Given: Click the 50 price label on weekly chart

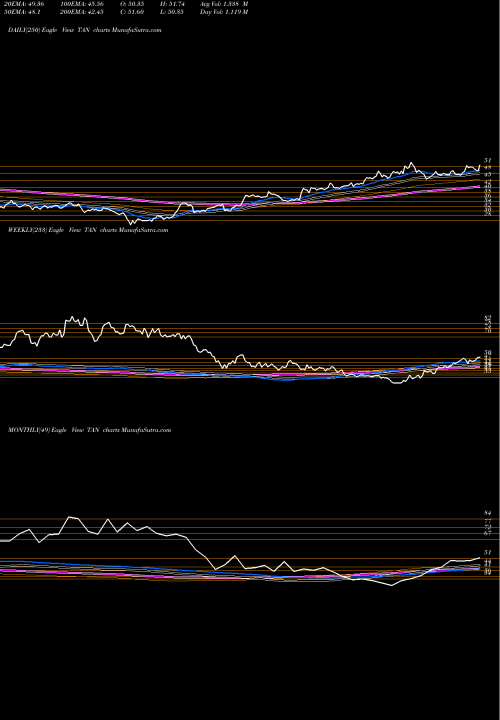Looking at the screenshot, I should coord(489,353).
